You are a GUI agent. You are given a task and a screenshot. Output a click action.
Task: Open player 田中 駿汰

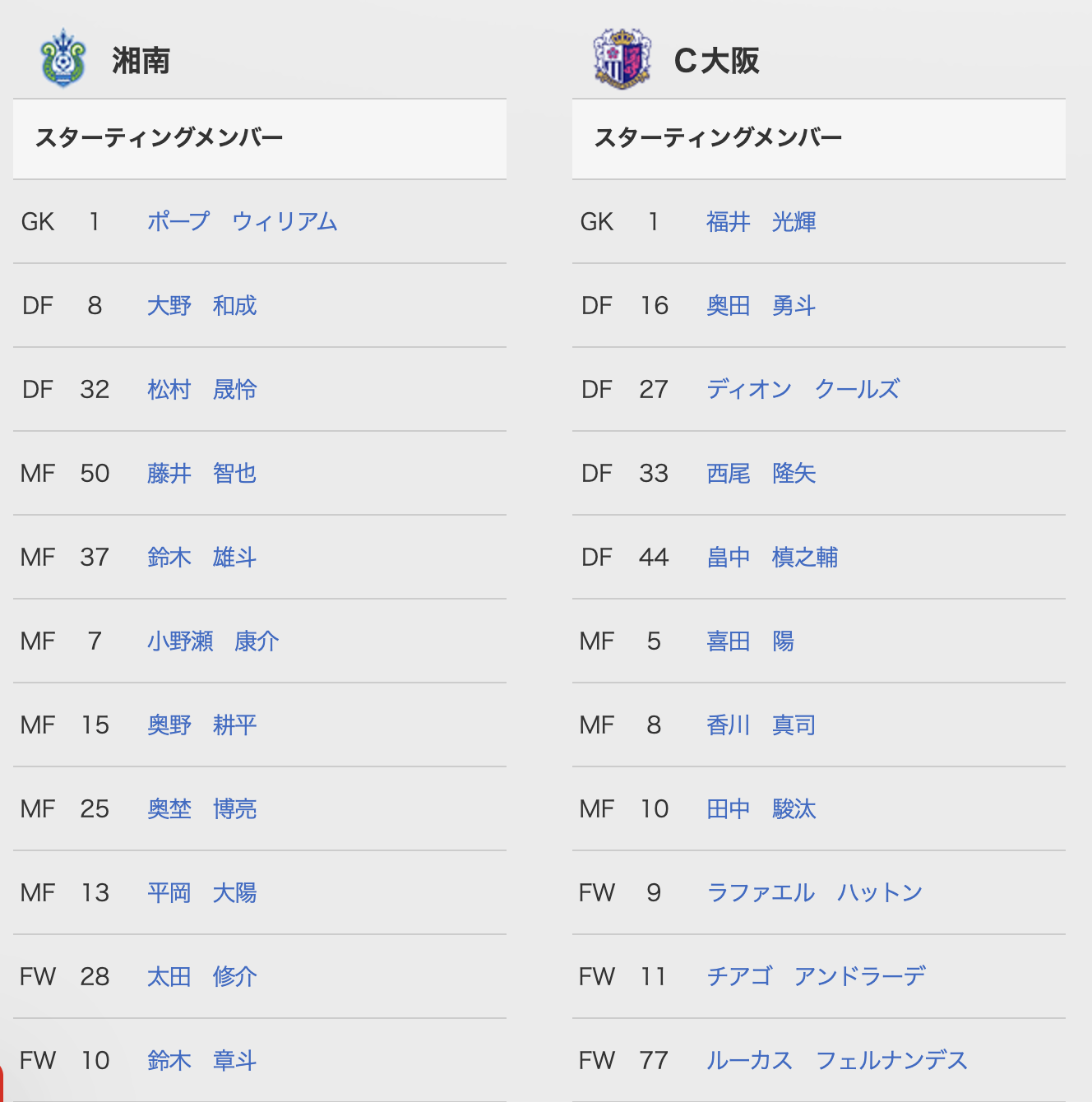click(x=761, y=808)
